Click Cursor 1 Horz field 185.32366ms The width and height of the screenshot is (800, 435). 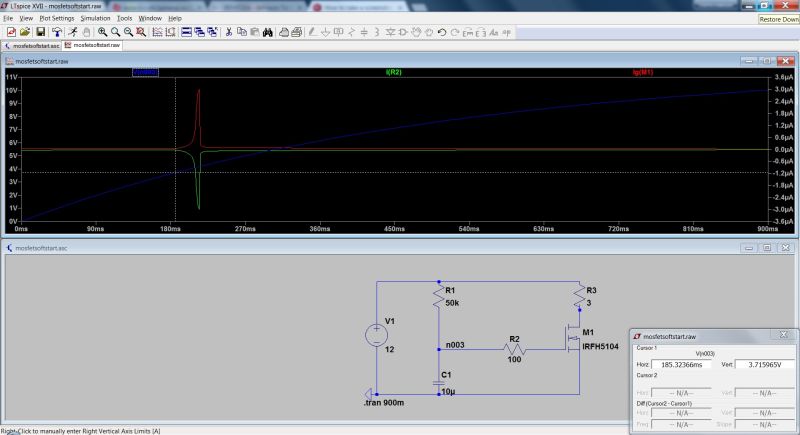click(x=681, y=365)
